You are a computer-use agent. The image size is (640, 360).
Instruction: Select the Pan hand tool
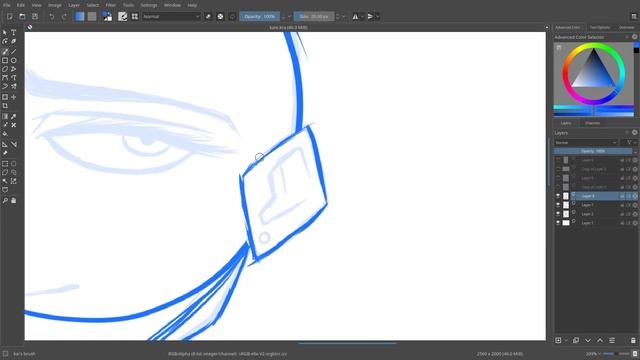point(13,200)
